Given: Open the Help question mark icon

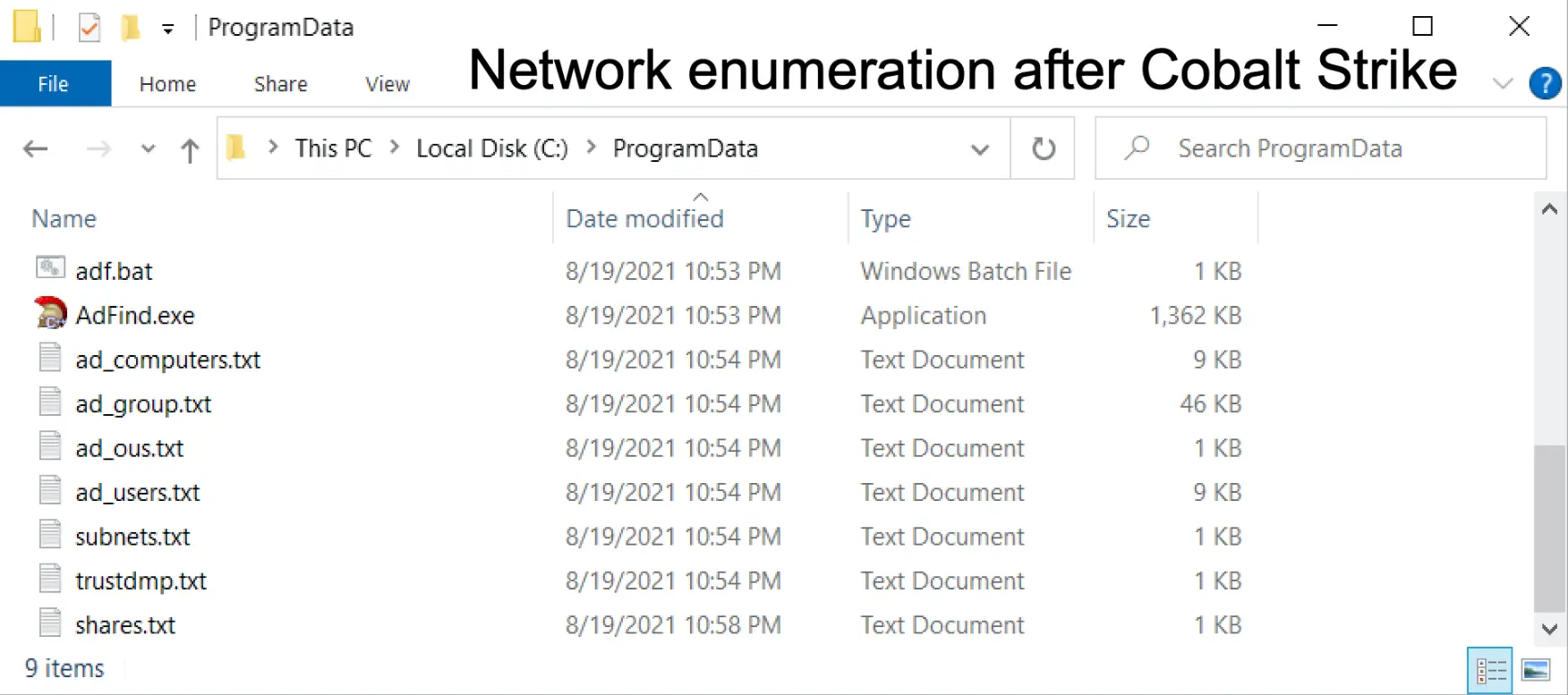Looking at the screenshot, I should (1545, 83).
